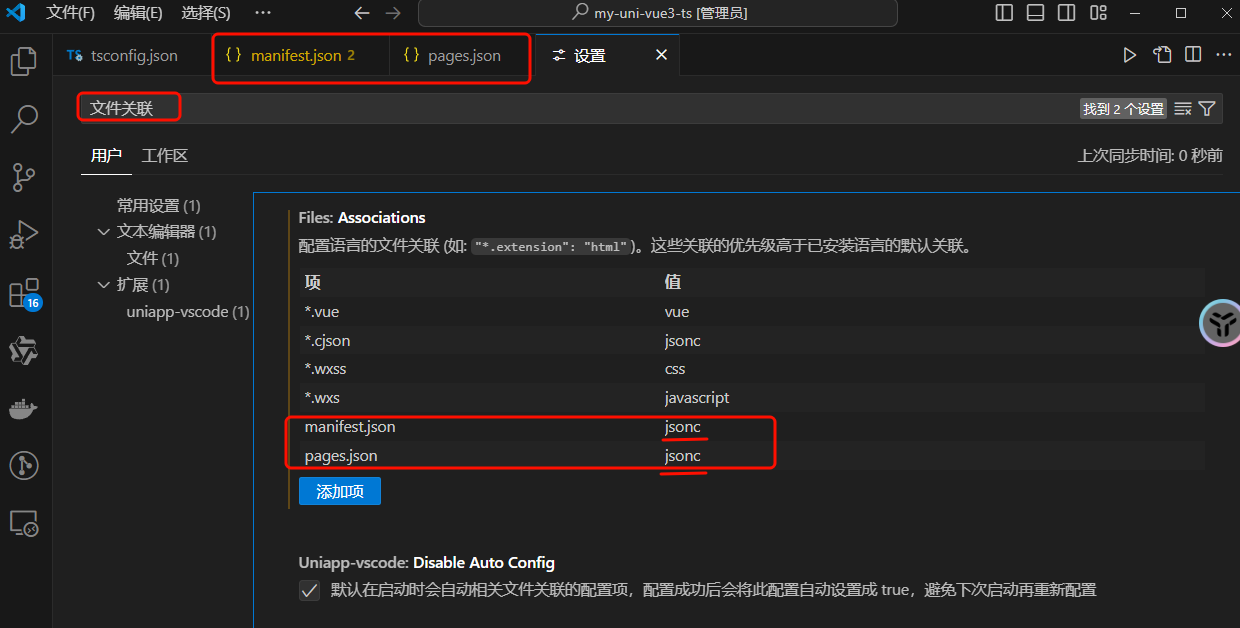Open editor more actions ellipsis
This screenshot has width=1240, height=628.
point(1223,55)
